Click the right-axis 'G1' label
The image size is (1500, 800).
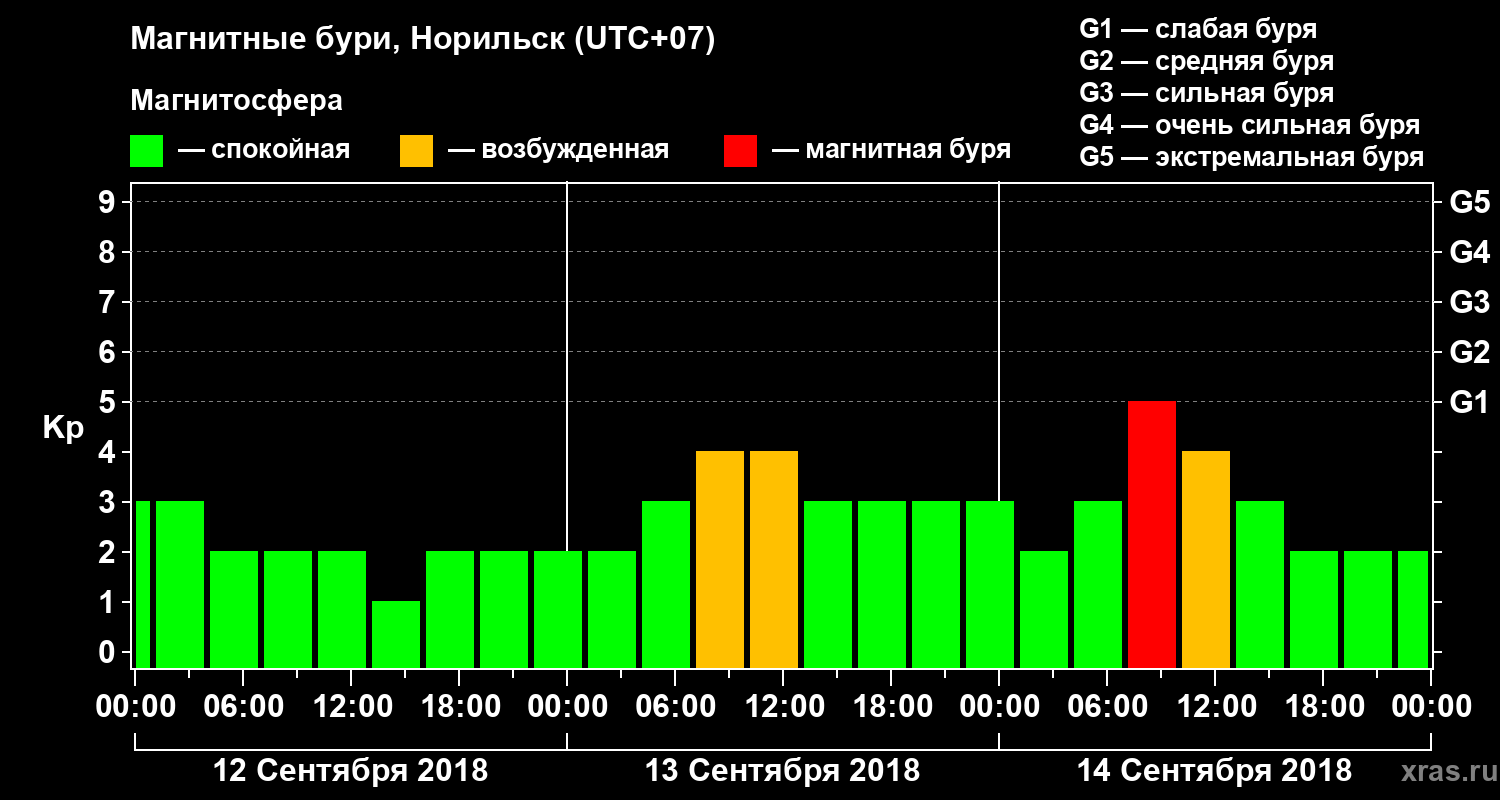click(x=1469, y=402)
